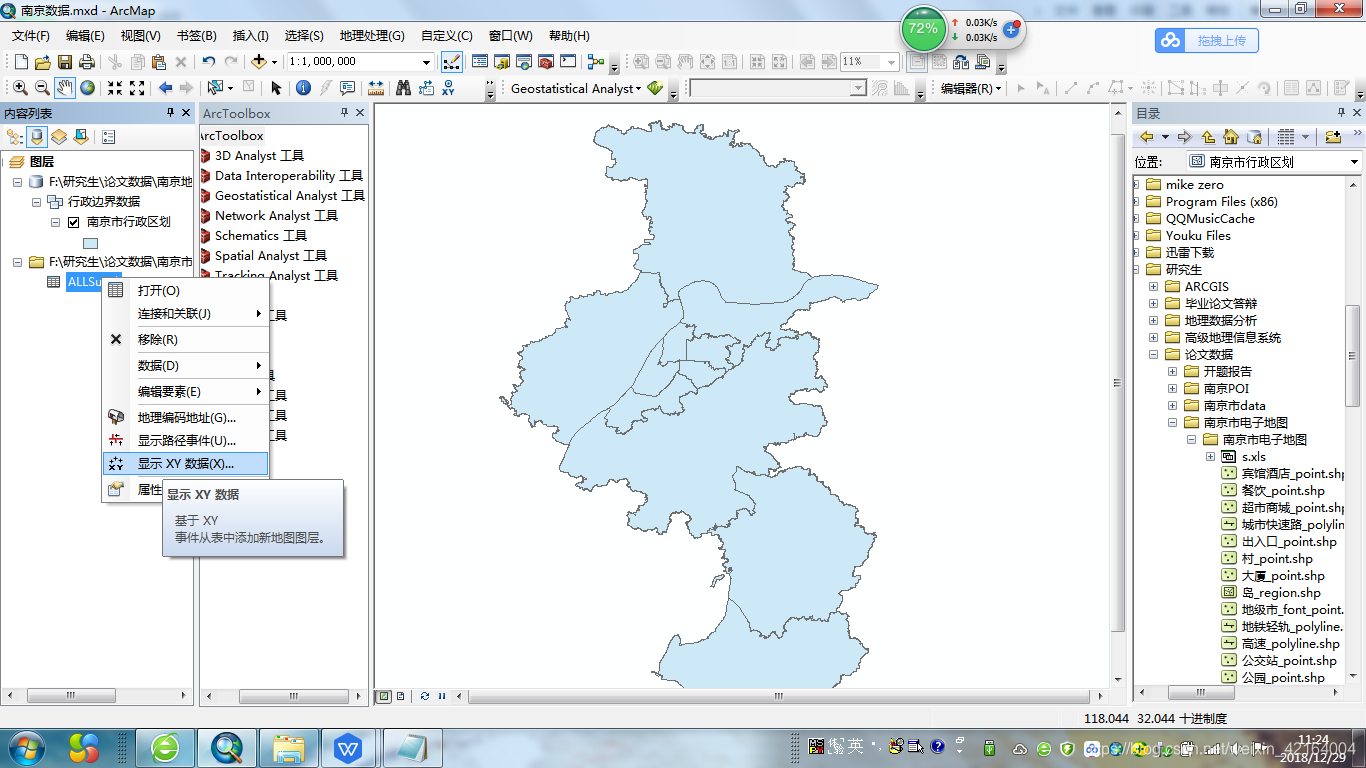This screenshot has width=1366, height=768.
Task: Open the Measure ruler tool
Action: click(x=376, y=88)
